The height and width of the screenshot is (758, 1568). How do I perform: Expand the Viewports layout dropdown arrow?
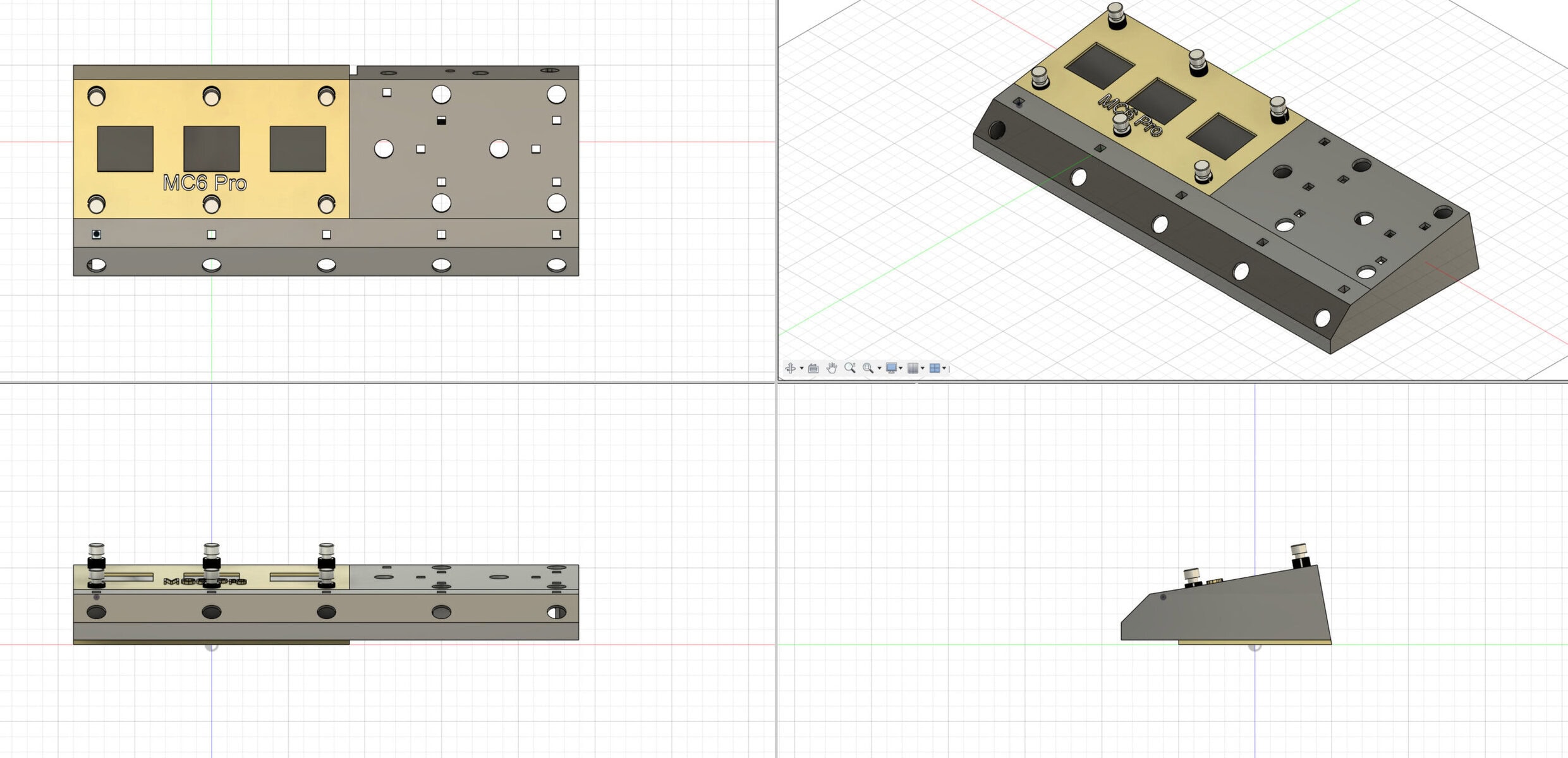[944, 368]
